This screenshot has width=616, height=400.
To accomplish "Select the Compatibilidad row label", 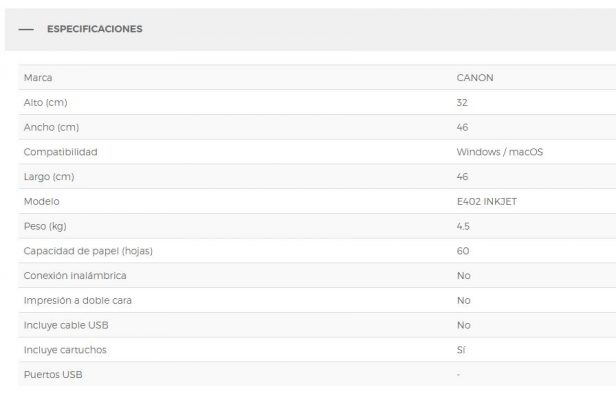I will [x=60, y=152].
